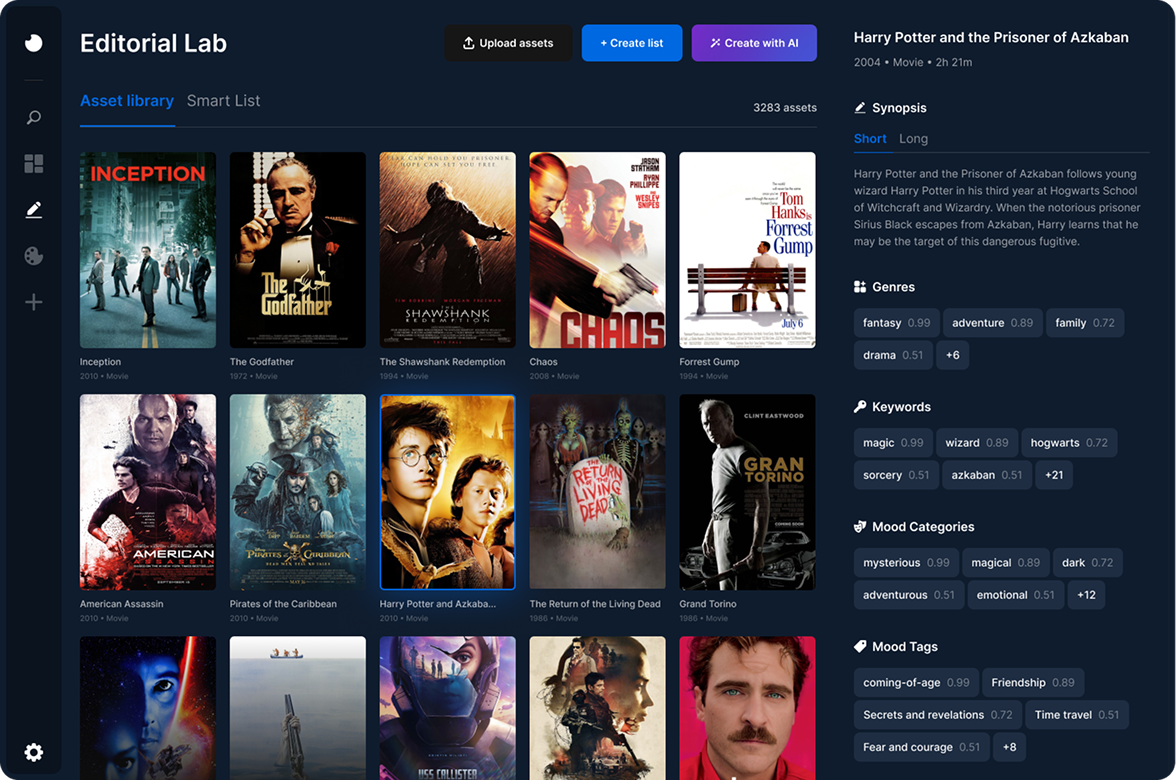Click the Genres section icon
Image resolution: width=1176 pixels, height=780 pixels.
[860, 286]
